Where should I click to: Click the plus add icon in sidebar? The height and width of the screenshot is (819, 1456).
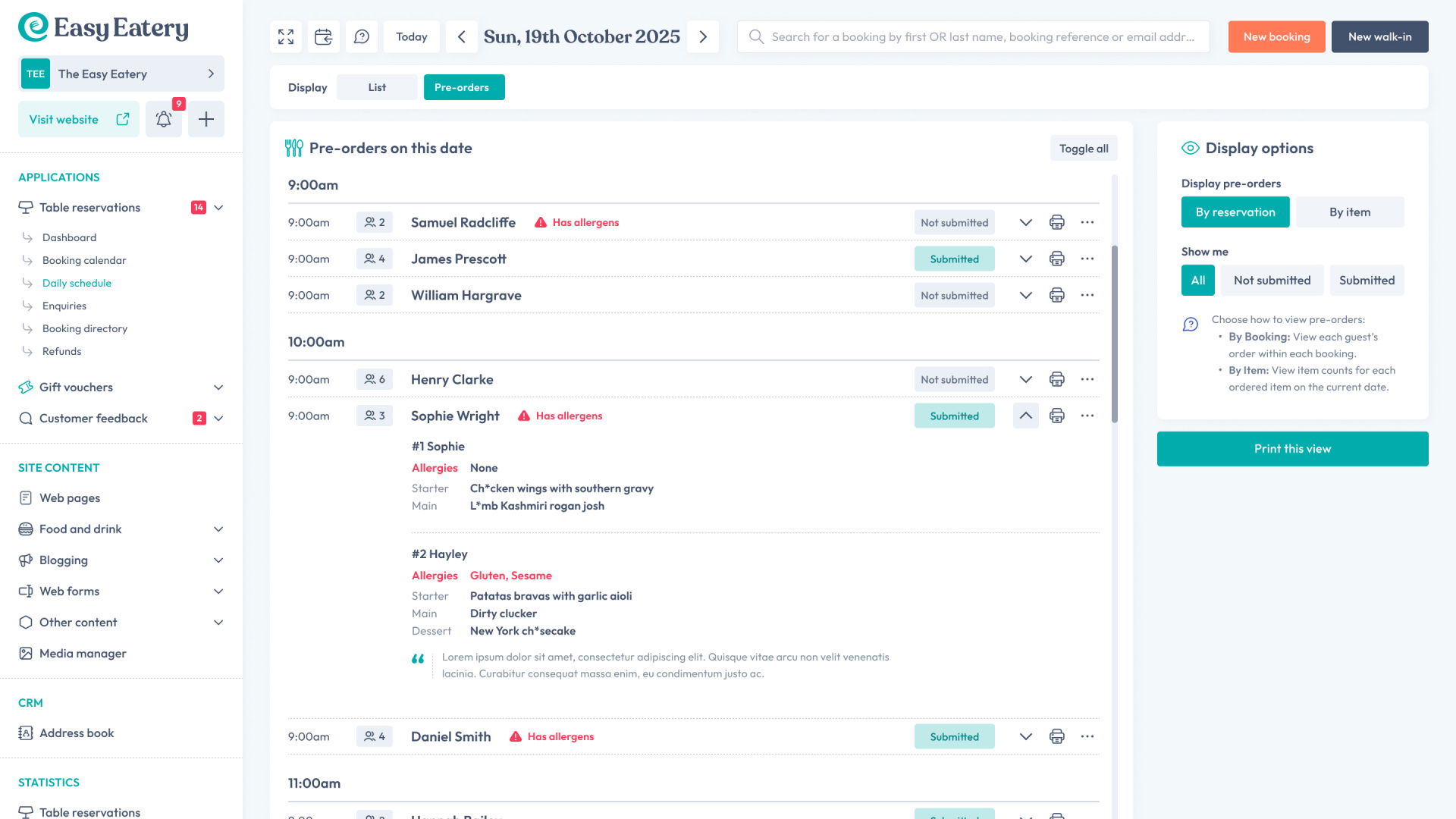tap(206, 119)
